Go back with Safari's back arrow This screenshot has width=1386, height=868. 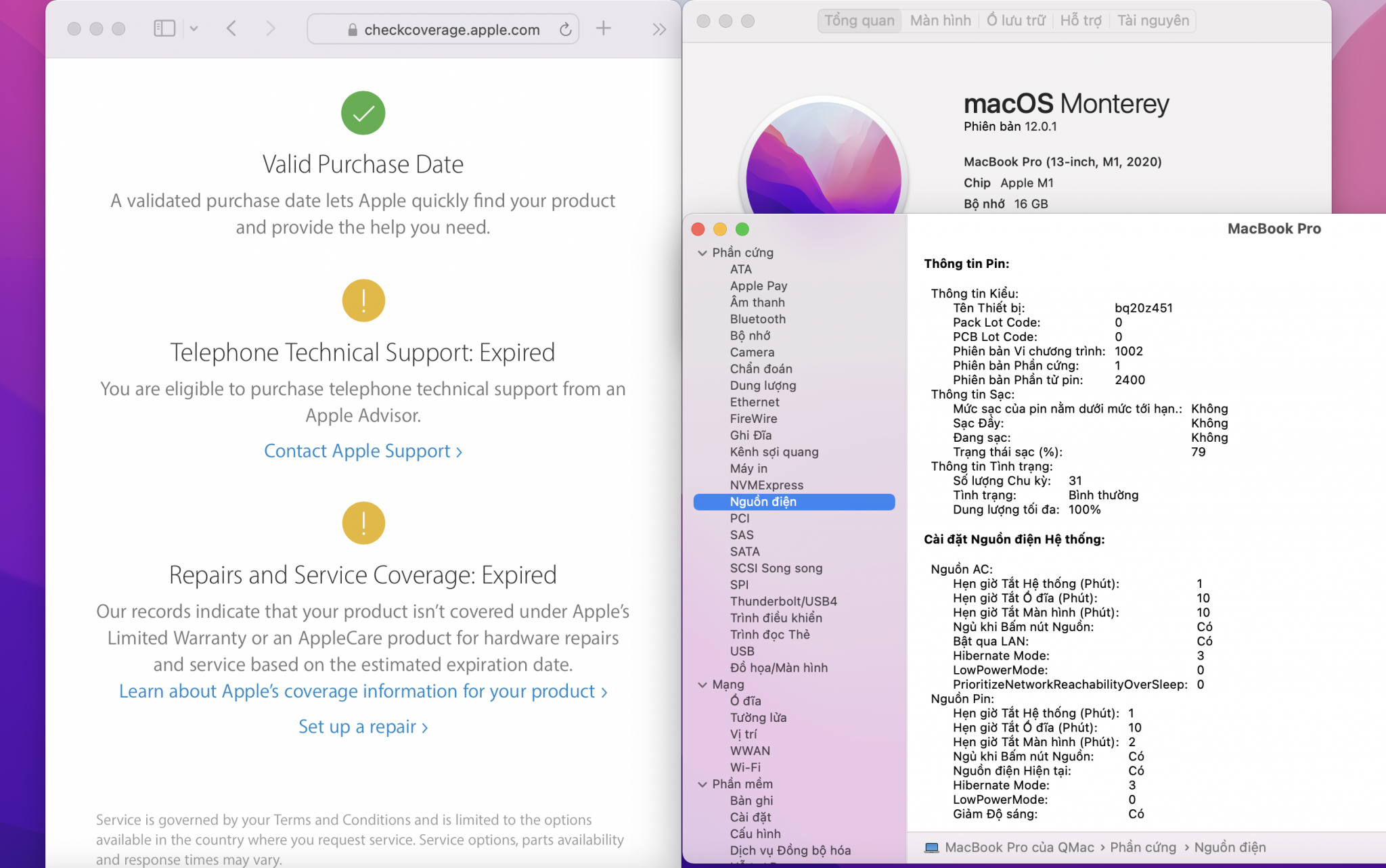(231, 28)
